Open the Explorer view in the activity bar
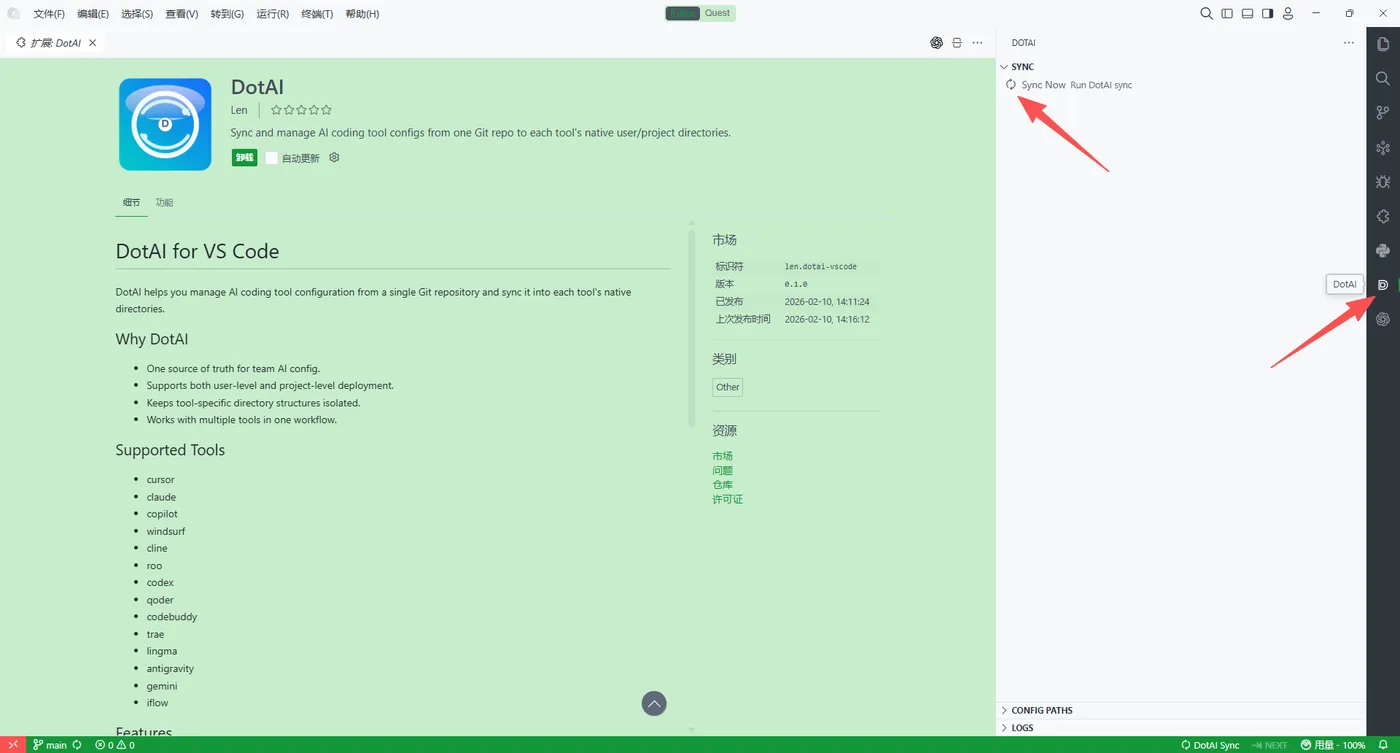The height and width of the screenshot is (753, 1400). point(1383,44)
